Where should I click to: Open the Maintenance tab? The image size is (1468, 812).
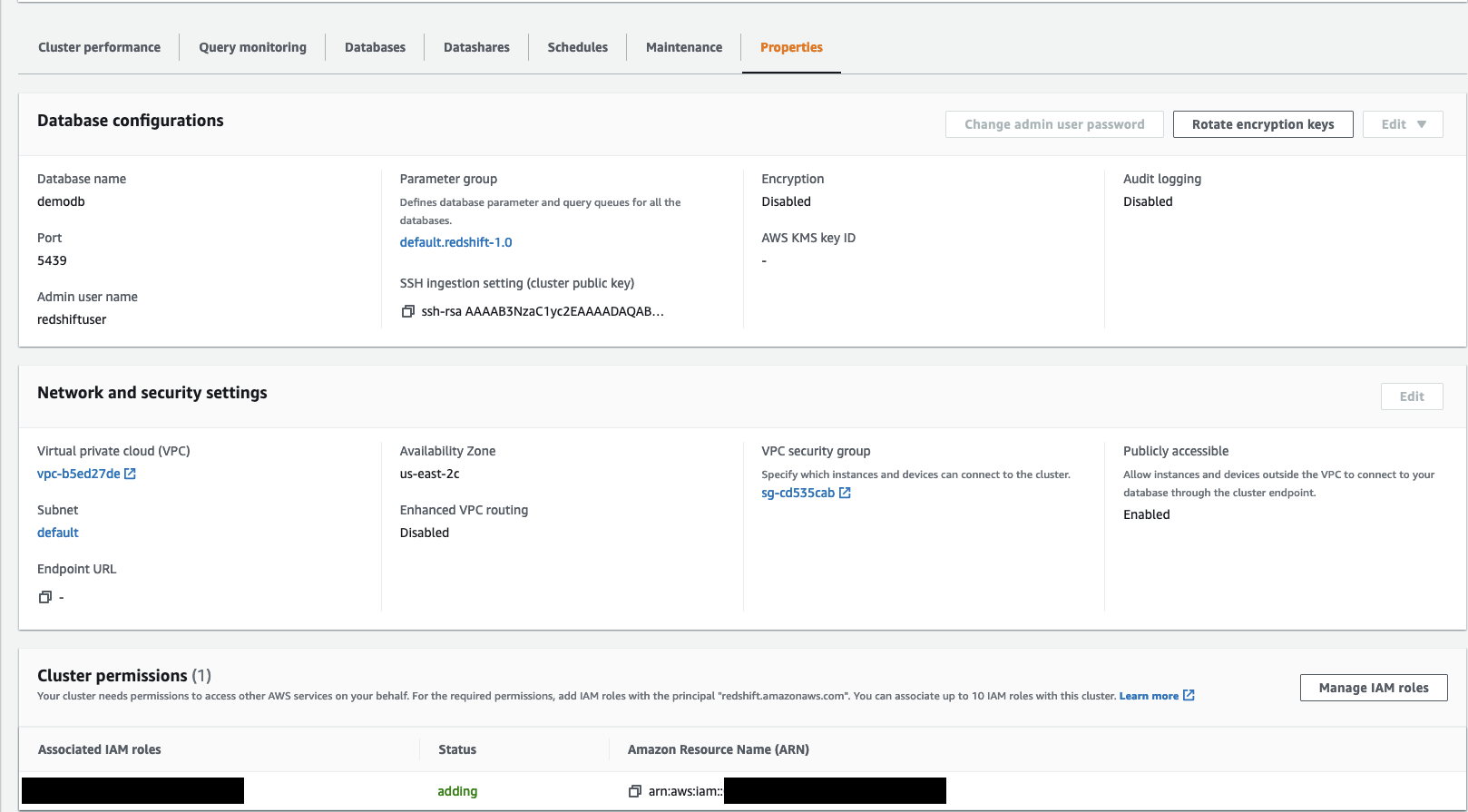tap(684, 47)
